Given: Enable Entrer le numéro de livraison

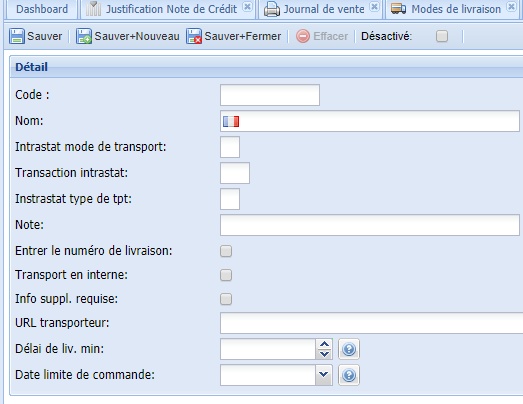Looking at the screenshot, I should [226, 251].
